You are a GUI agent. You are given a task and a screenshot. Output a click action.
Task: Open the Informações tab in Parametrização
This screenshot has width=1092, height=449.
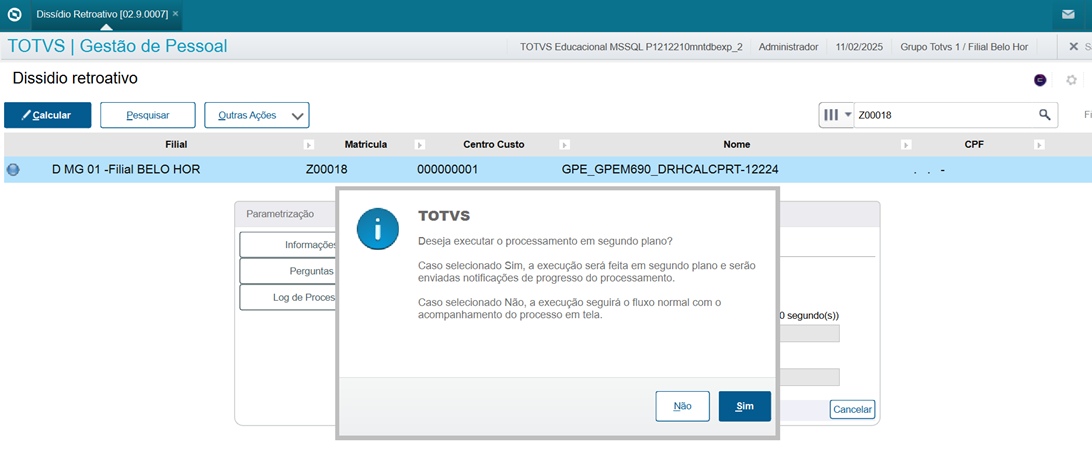pyautogui.click(x=288, y=245)
